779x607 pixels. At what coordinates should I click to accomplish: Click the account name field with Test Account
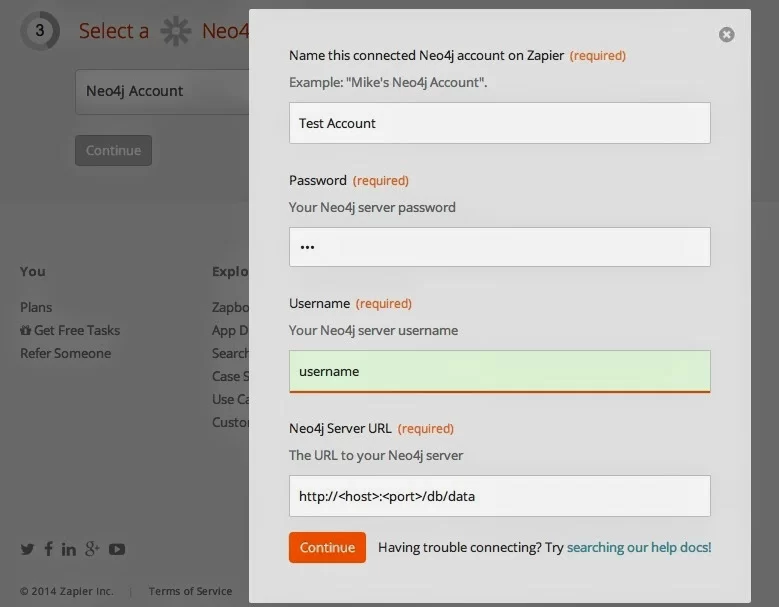click(499, 123)
